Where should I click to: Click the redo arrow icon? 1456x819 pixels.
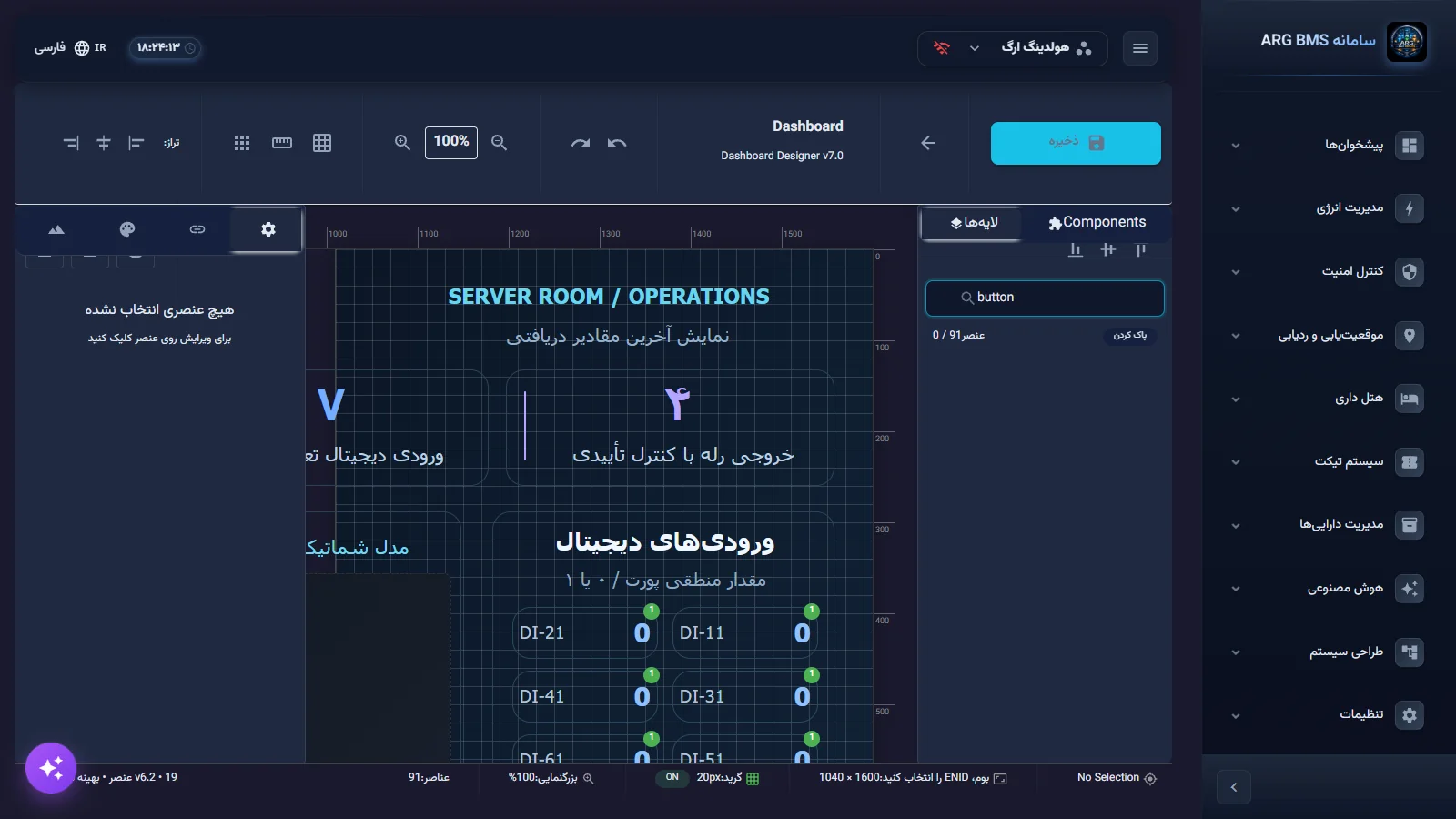click(x=581, y=143)
